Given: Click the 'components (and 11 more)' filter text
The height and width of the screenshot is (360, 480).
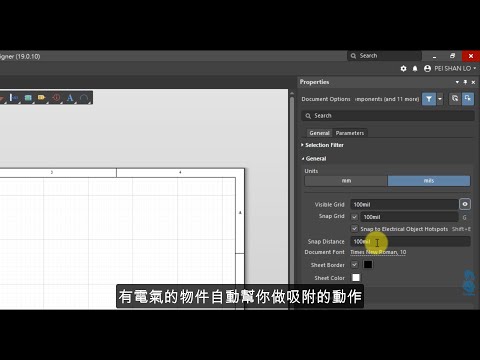Looking at the screenshot, I should tap(387, 99).
